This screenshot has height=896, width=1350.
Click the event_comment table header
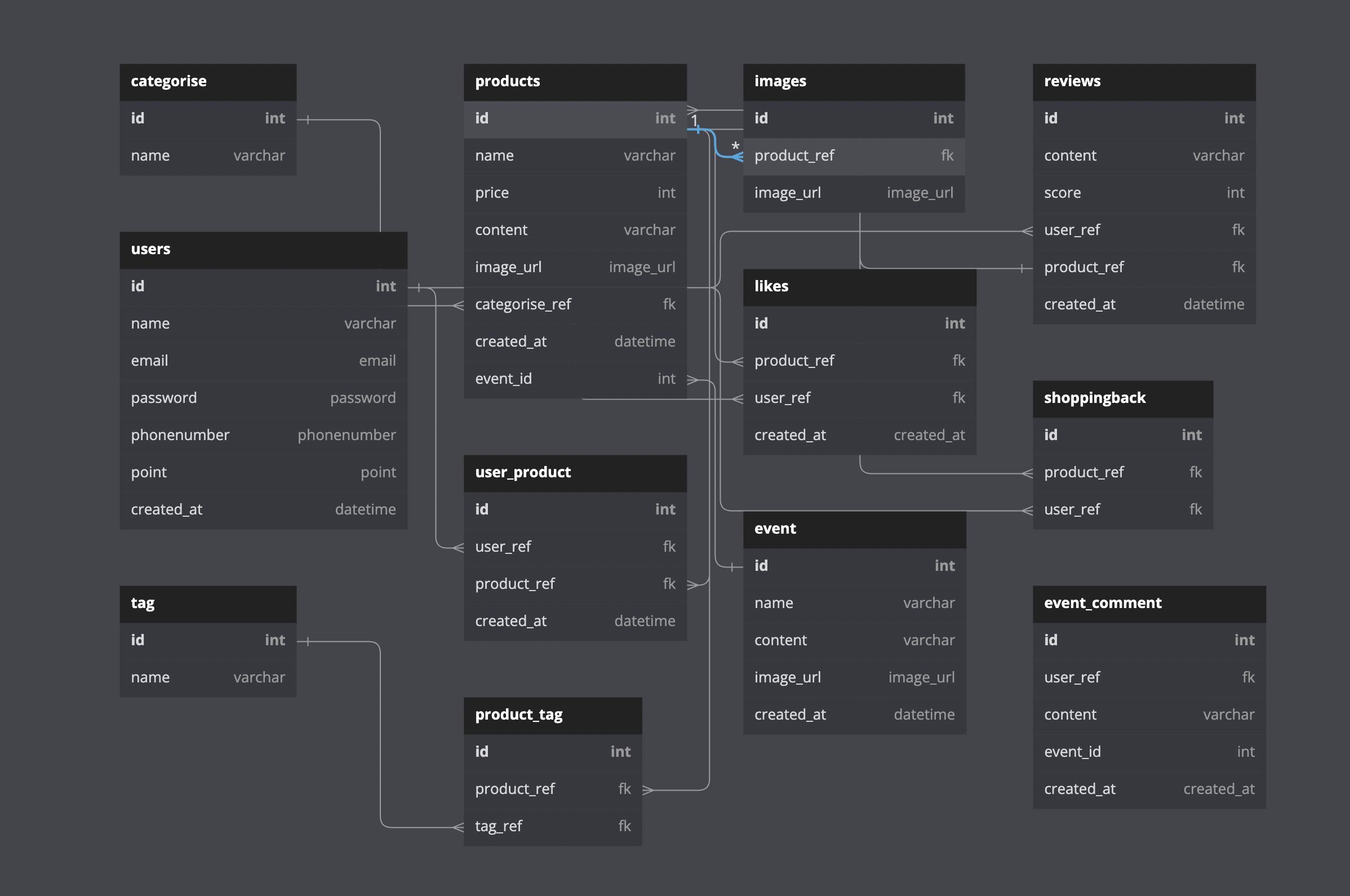click(1148, 604)
